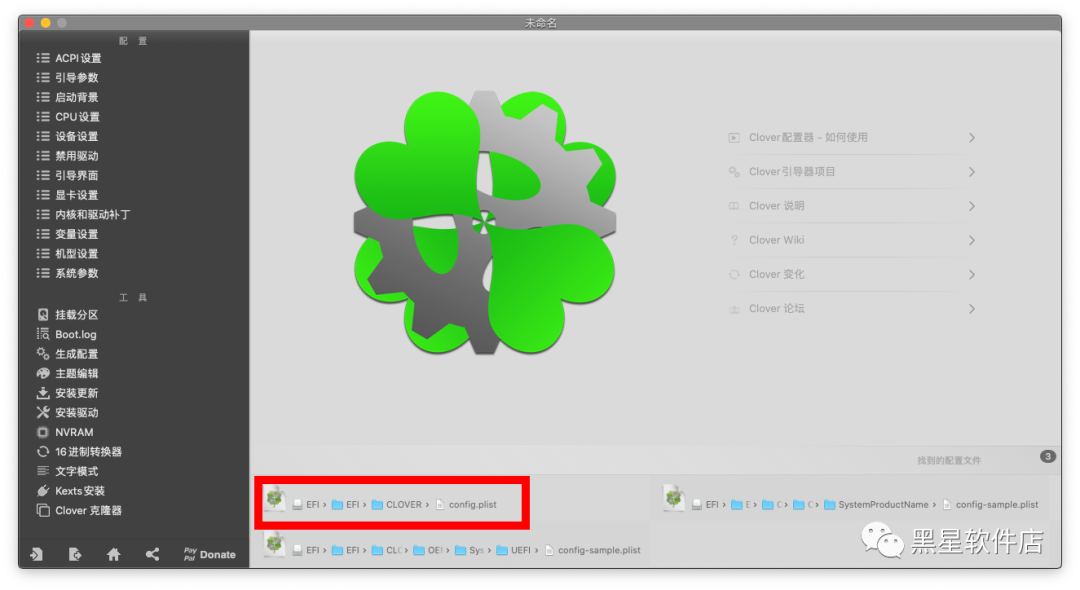Screen dimensions: 1080x590
Task: Click the 显卡设置 list icon
Action: tap(43, 196)
